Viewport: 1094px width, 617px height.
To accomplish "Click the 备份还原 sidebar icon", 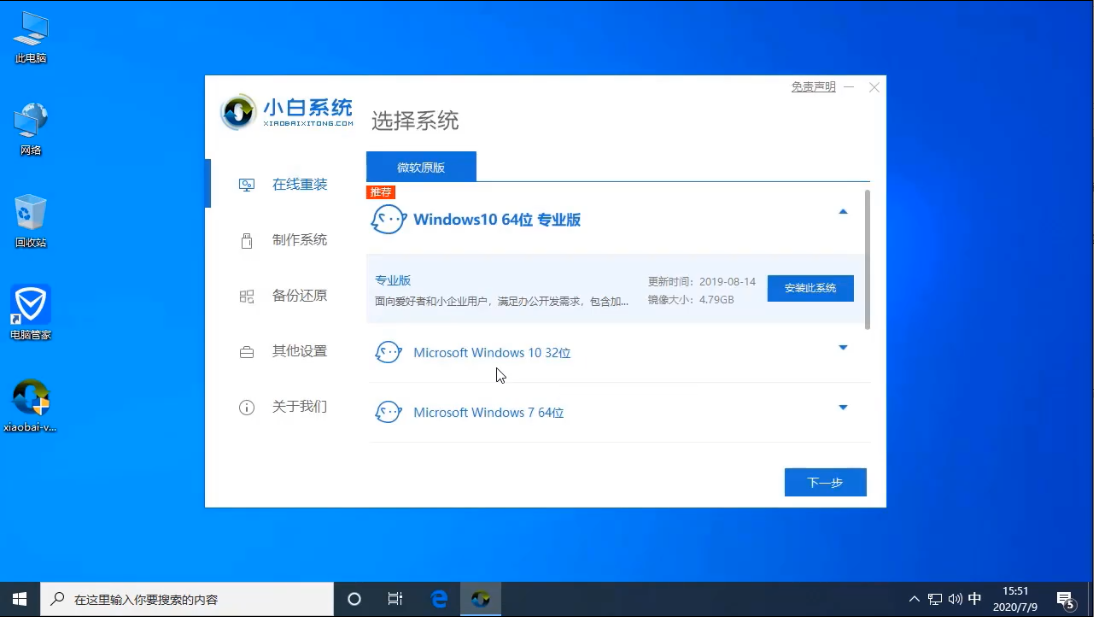I will pos(245,296).
